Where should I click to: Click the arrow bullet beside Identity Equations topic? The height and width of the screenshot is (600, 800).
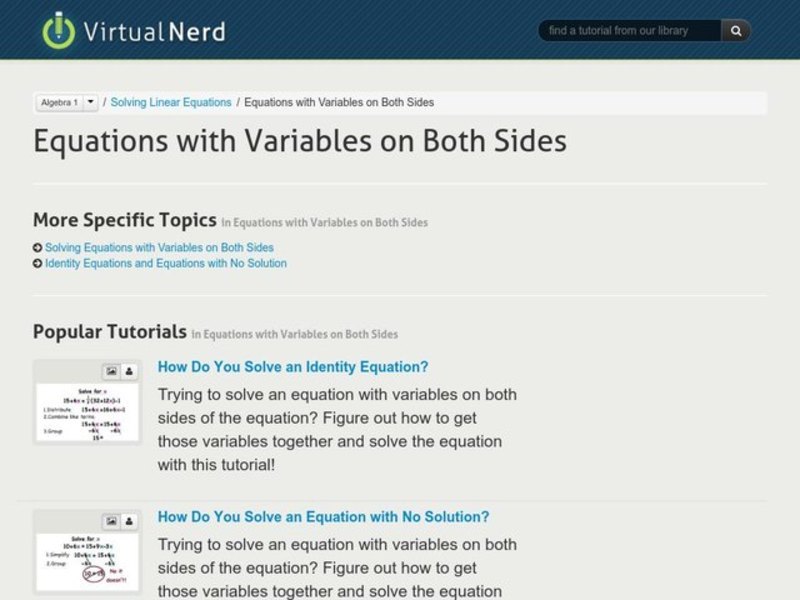pyautogui.click(x=37, y=263)
